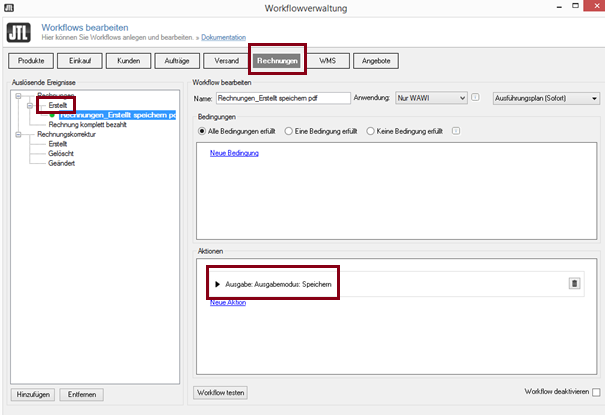Select Eine Bedingung erfüllt option

coord(289,131)
